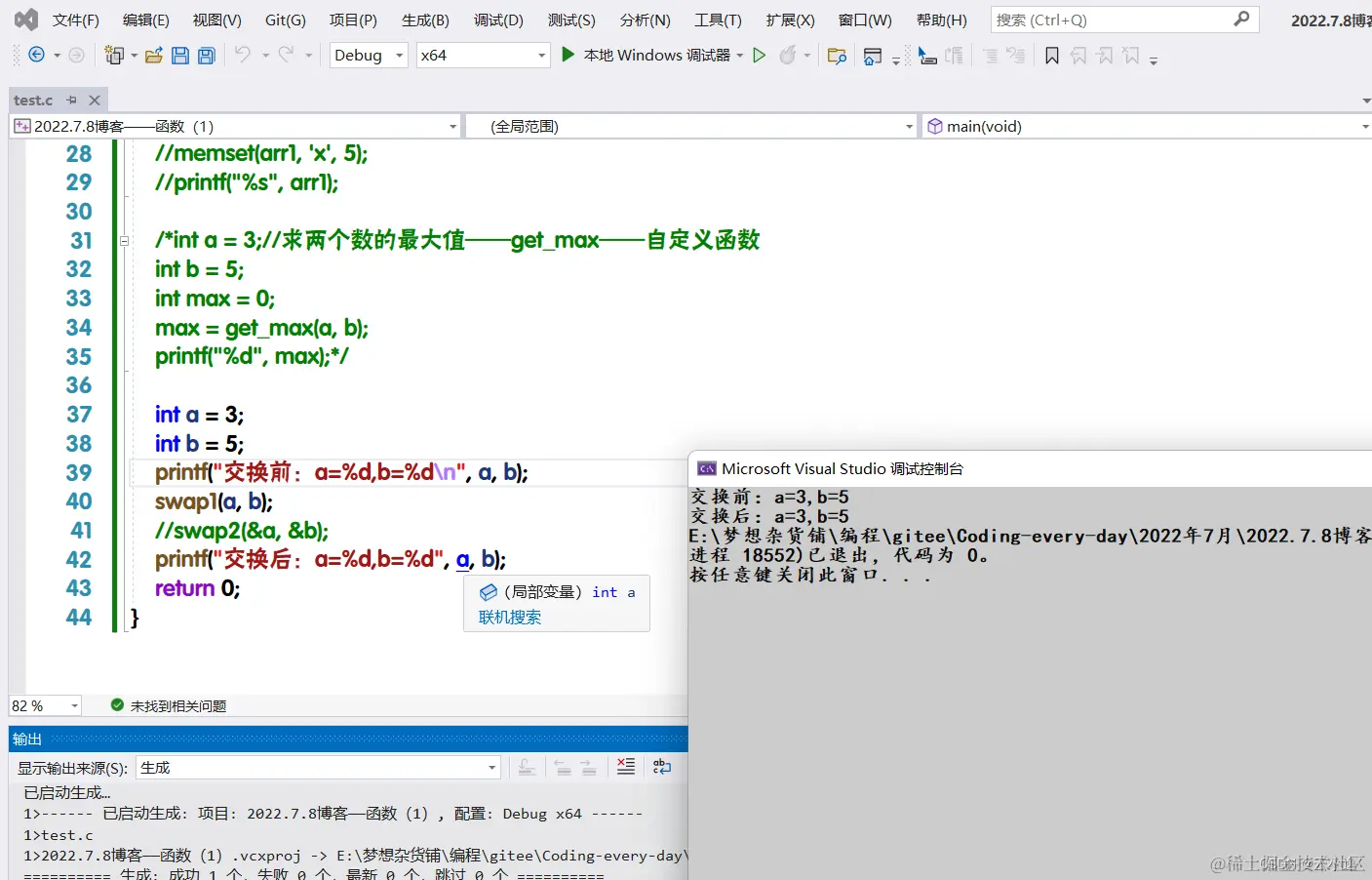
Task: Click the Visual Studio logo icon
Action: click(26, 20)
